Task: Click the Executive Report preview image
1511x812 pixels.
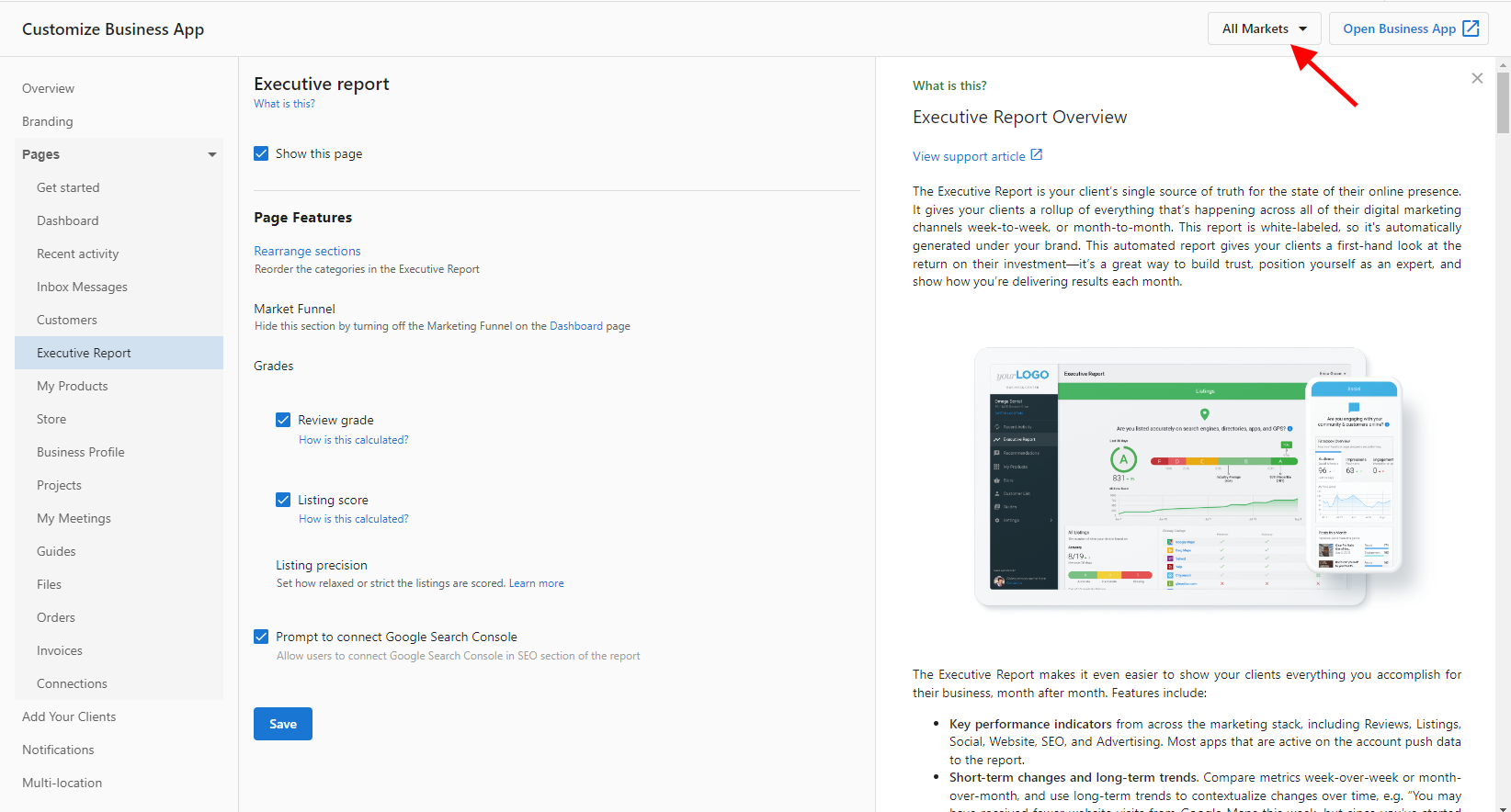Action: pyautogui.click(x=1187, y=477)
